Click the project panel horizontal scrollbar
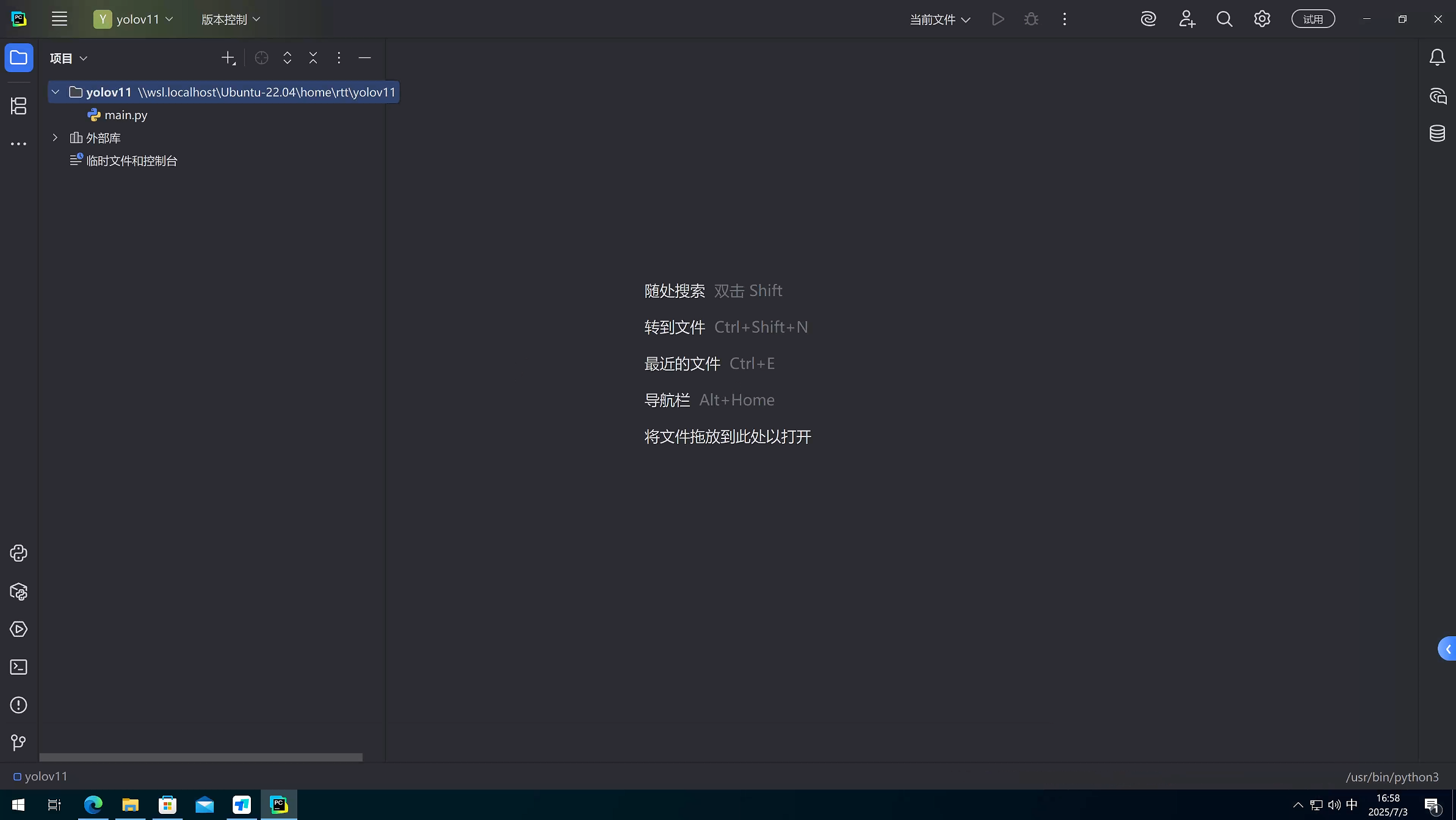 [201, 757]
